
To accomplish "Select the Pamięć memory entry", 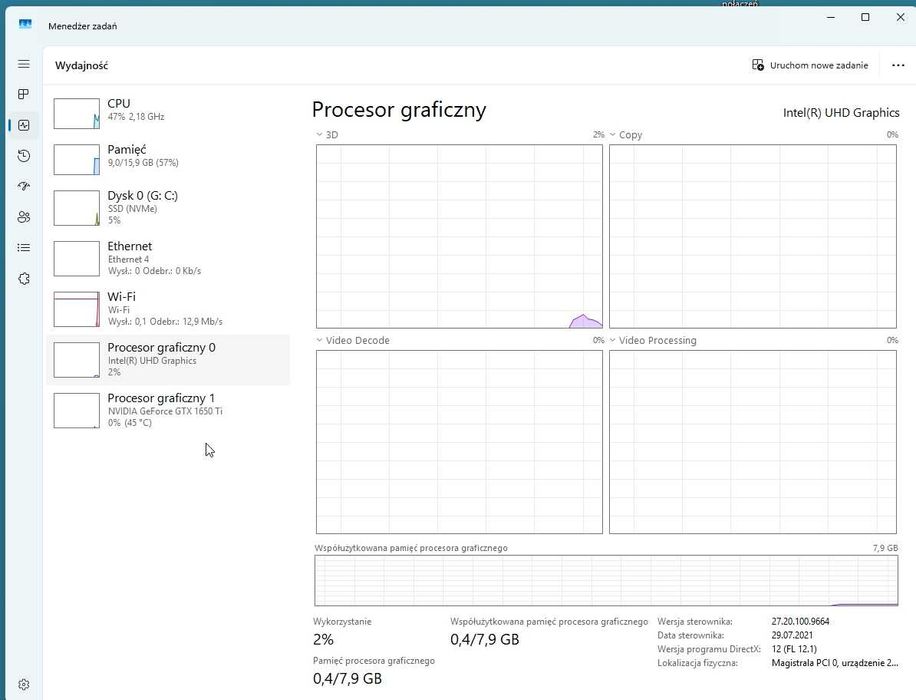I will click(x=168, y=158).
